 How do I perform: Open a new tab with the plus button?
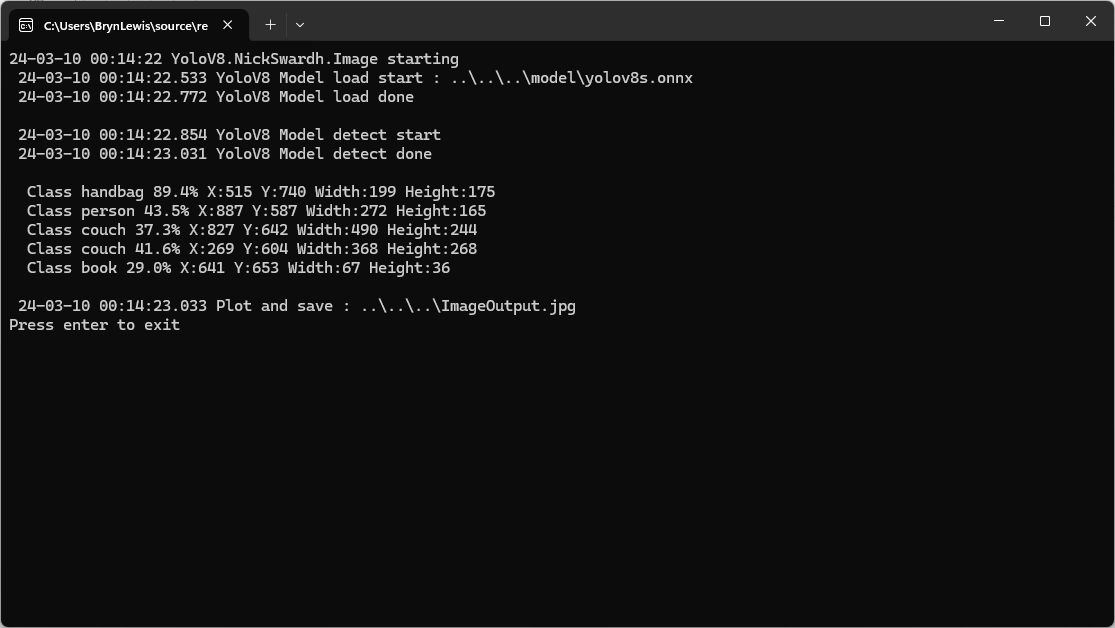coord(270,24)
